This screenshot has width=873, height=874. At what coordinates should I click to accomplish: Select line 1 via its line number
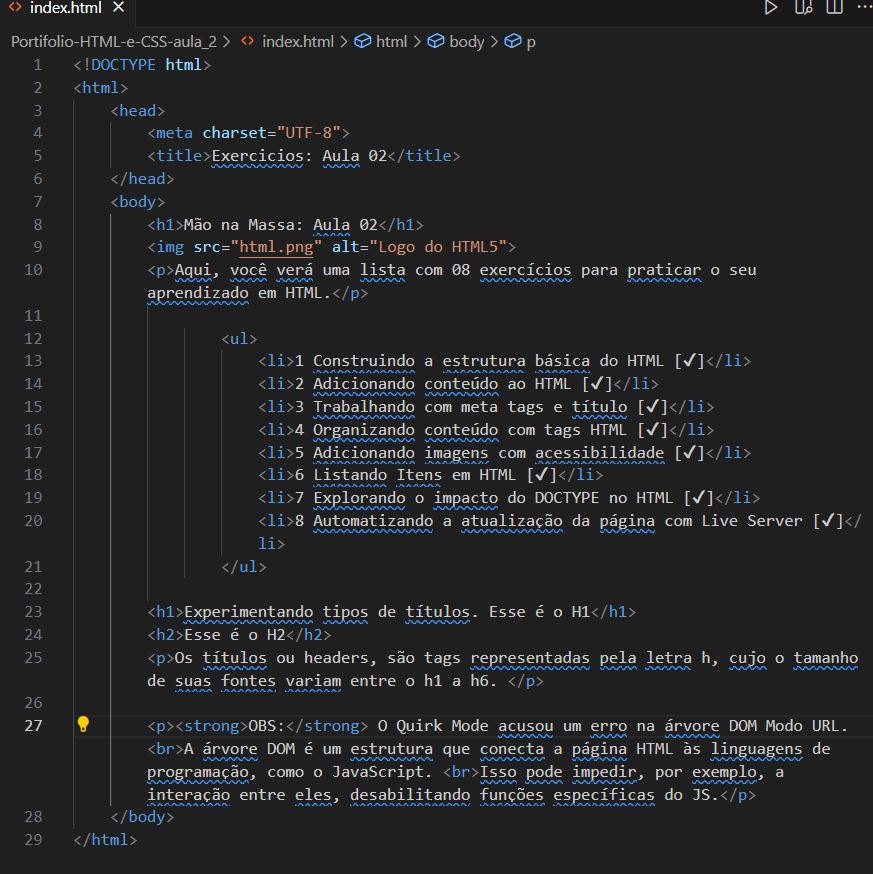point(37,65)
